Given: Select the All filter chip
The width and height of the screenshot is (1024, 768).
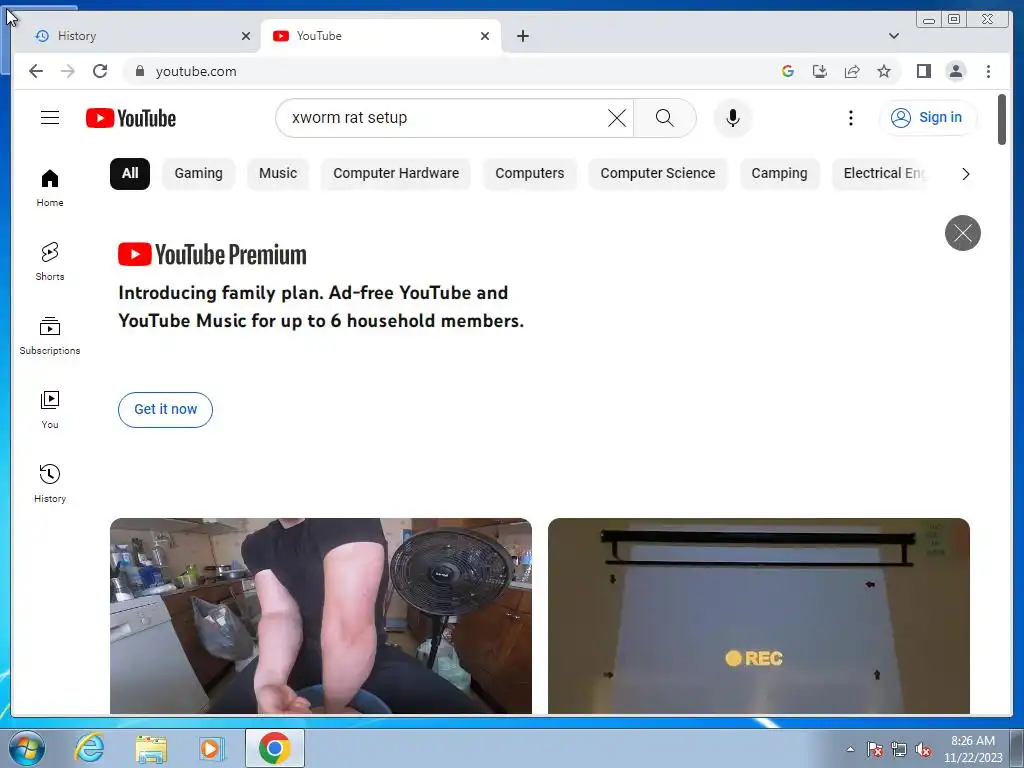Looking at the screenshot, I should [130, 174].
